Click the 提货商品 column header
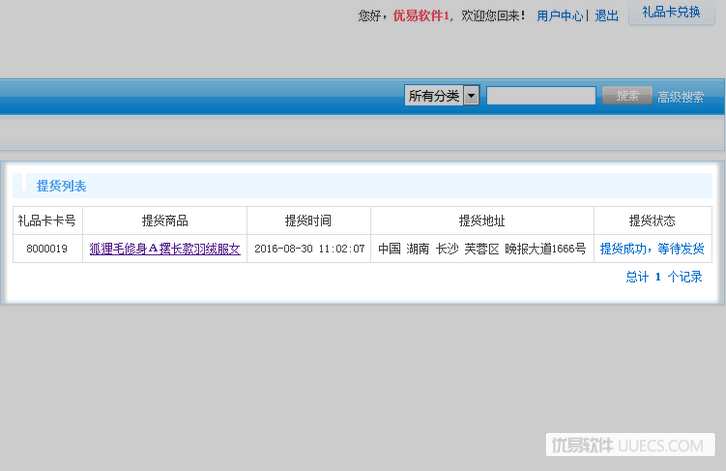 coord(165,221)
